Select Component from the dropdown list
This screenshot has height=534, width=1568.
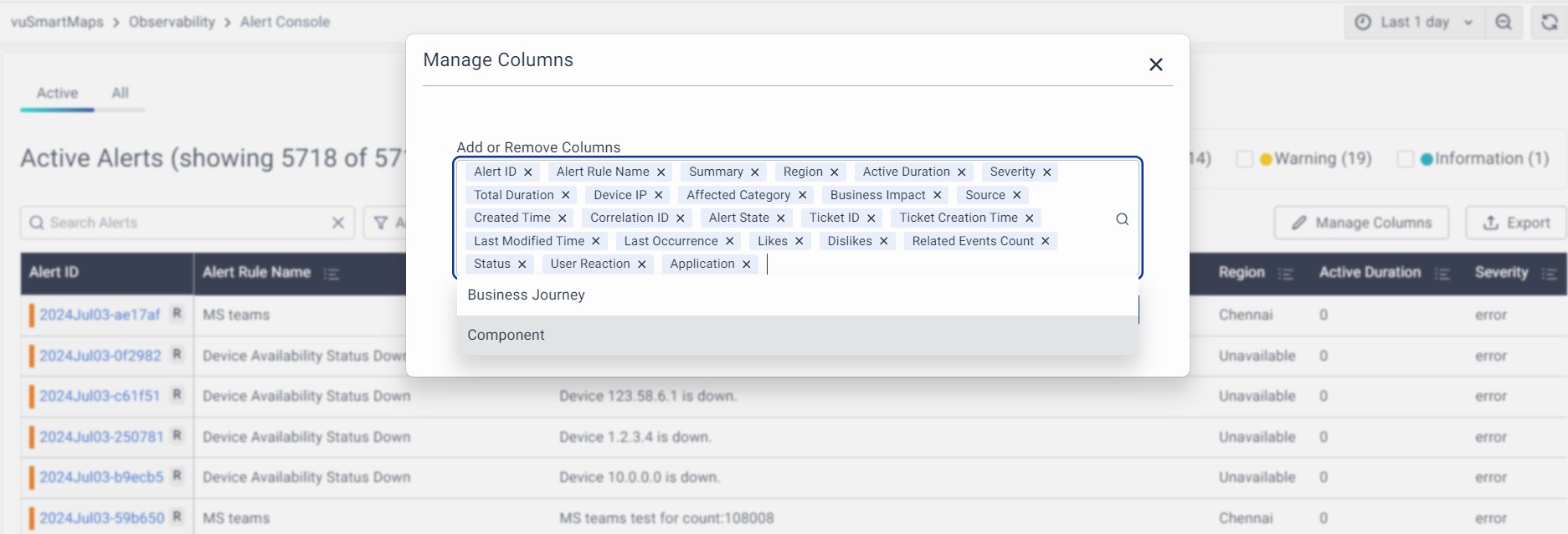tap(506, 335)
